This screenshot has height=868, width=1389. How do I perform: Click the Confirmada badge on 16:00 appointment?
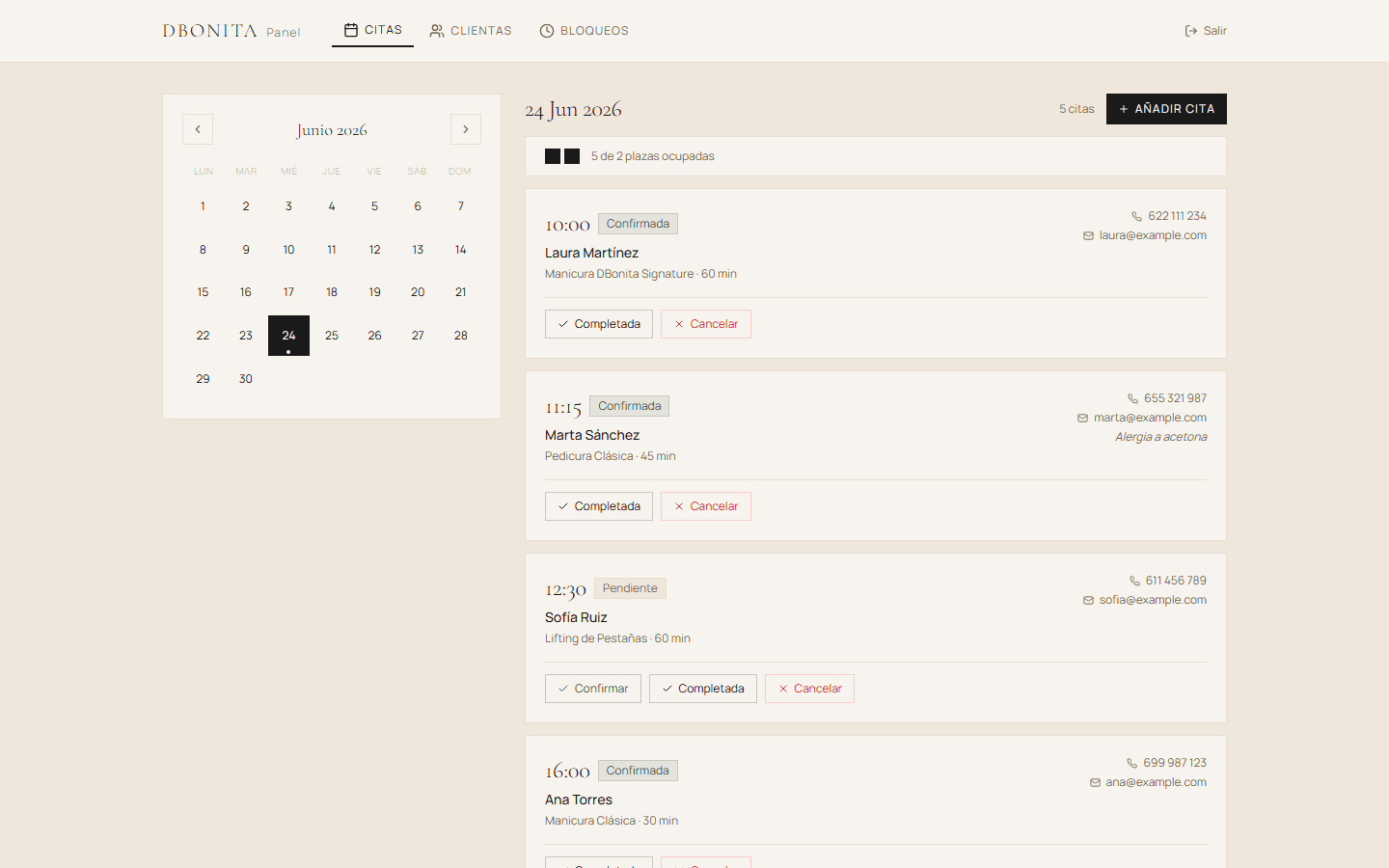tap(638, 771)
